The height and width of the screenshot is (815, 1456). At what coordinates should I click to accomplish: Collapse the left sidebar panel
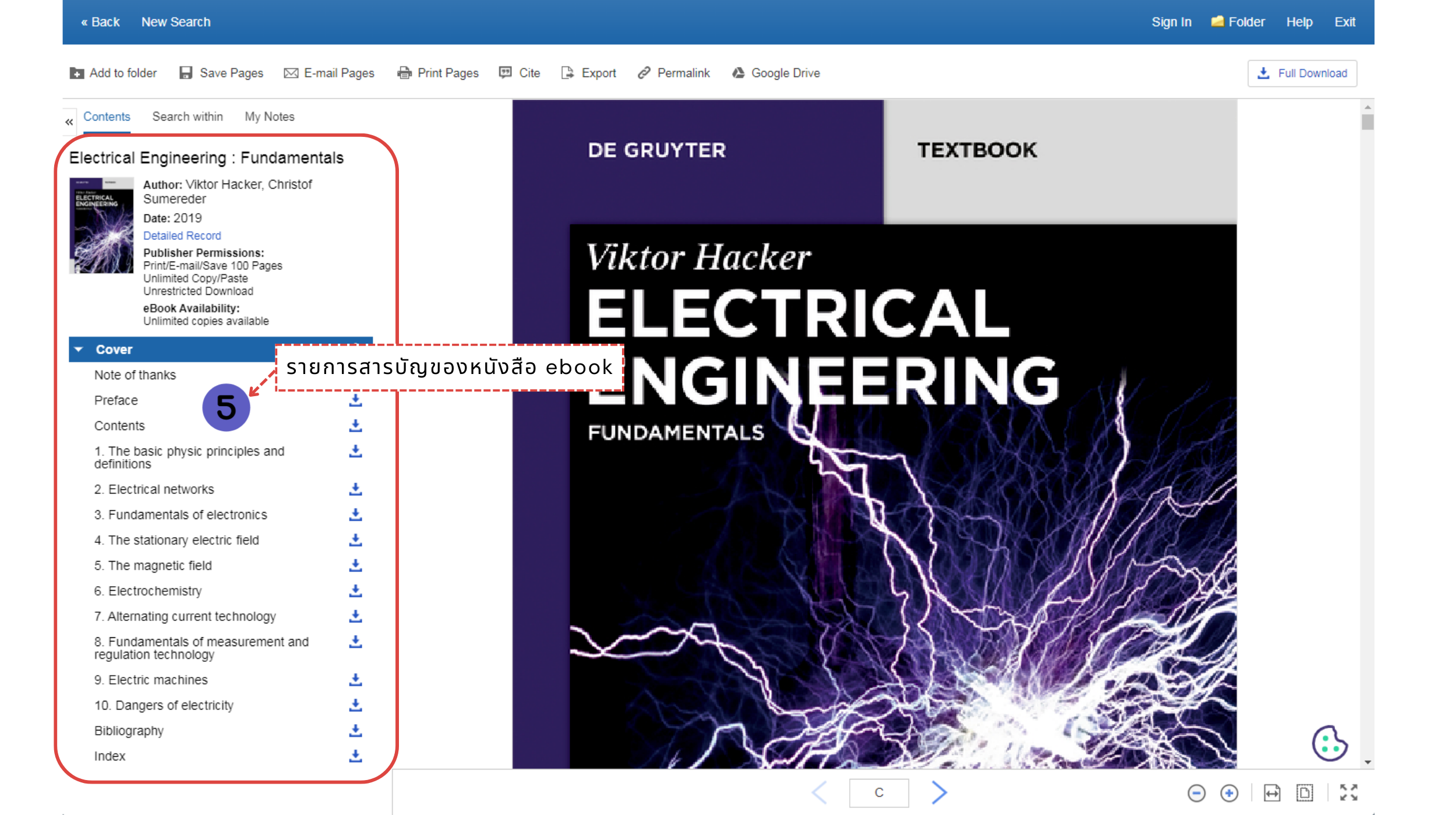[x=69, y=122]
